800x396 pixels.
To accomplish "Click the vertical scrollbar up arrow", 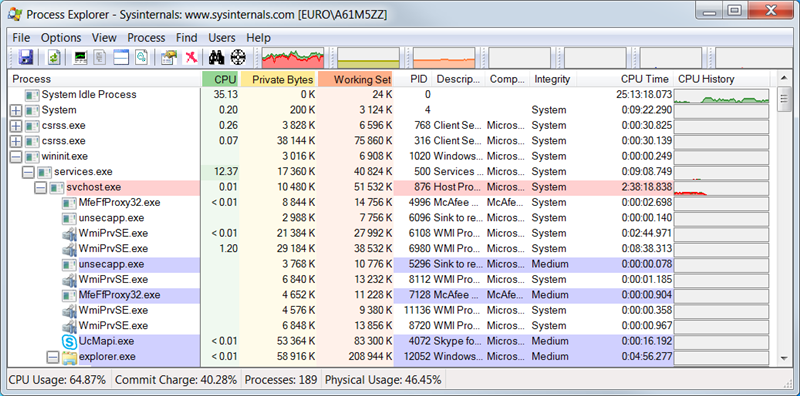I will (x=784, y=79).
